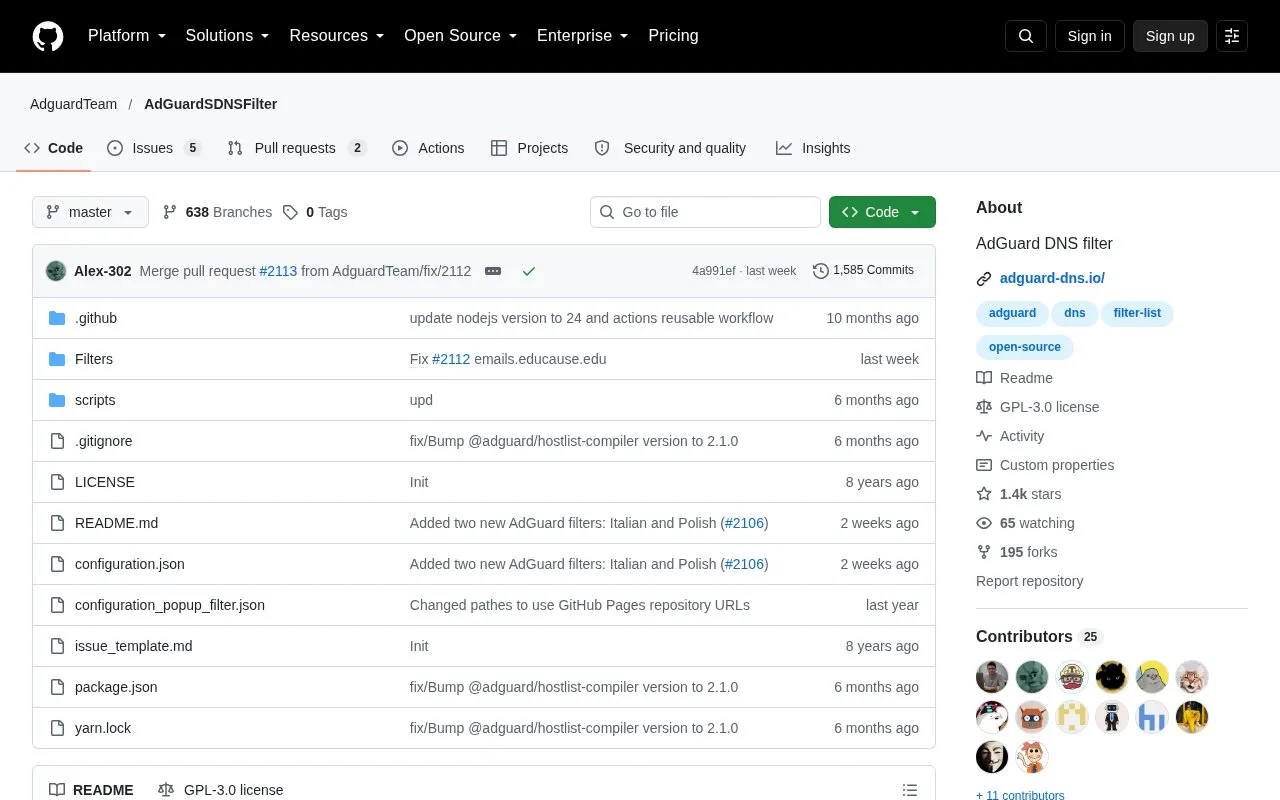Open the 4a991ef commit hash
Image resolution: width=1280 pixels, height=800 pixels.
click(714, 271)
